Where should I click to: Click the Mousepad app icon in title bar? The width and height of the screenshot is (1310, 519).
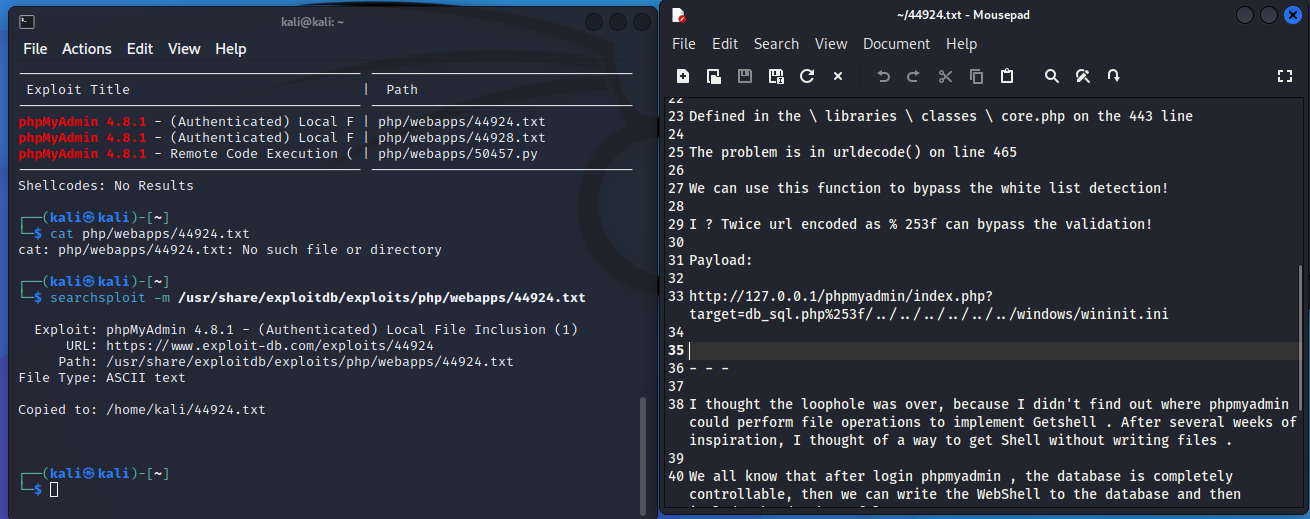[x=679, y=15]
